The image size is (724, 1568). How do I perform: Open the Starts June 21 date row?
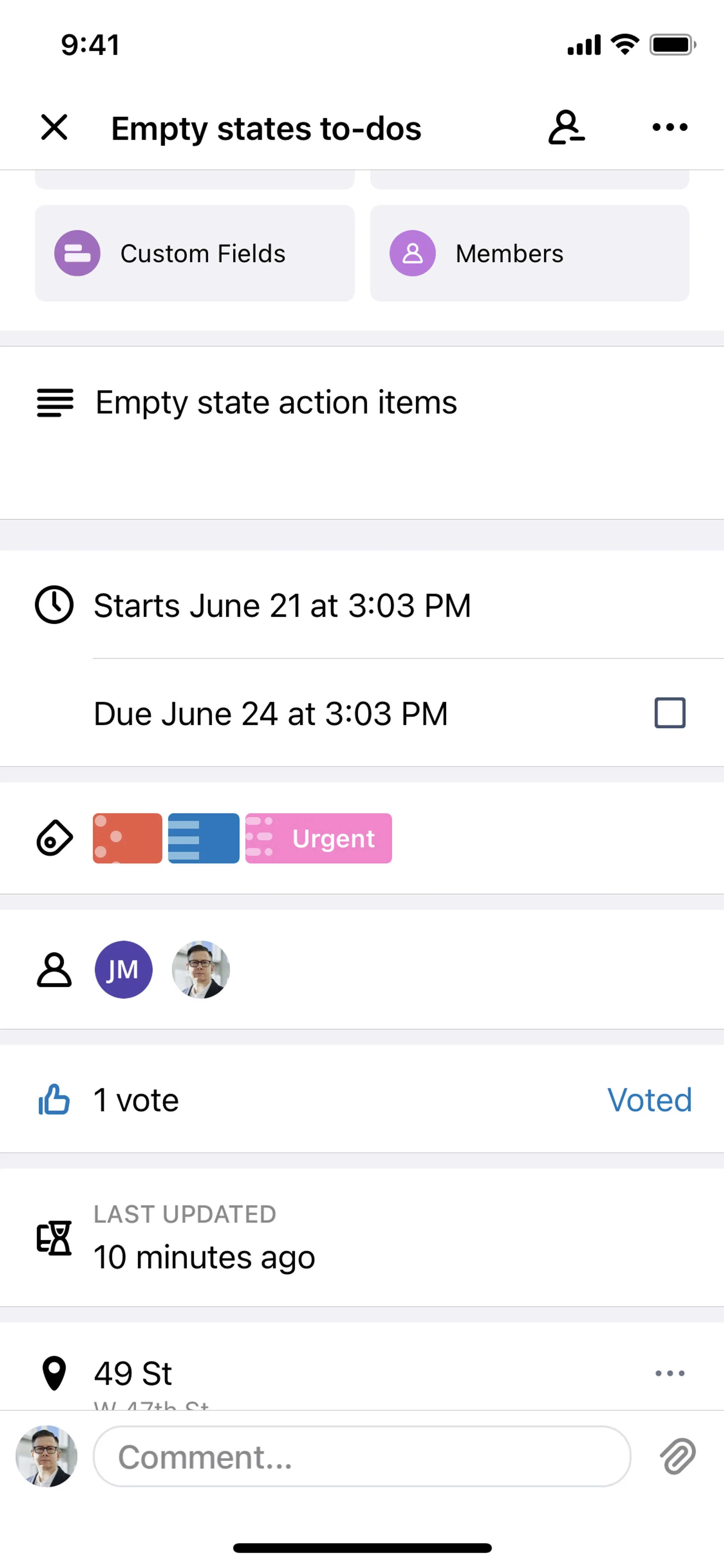282,606
